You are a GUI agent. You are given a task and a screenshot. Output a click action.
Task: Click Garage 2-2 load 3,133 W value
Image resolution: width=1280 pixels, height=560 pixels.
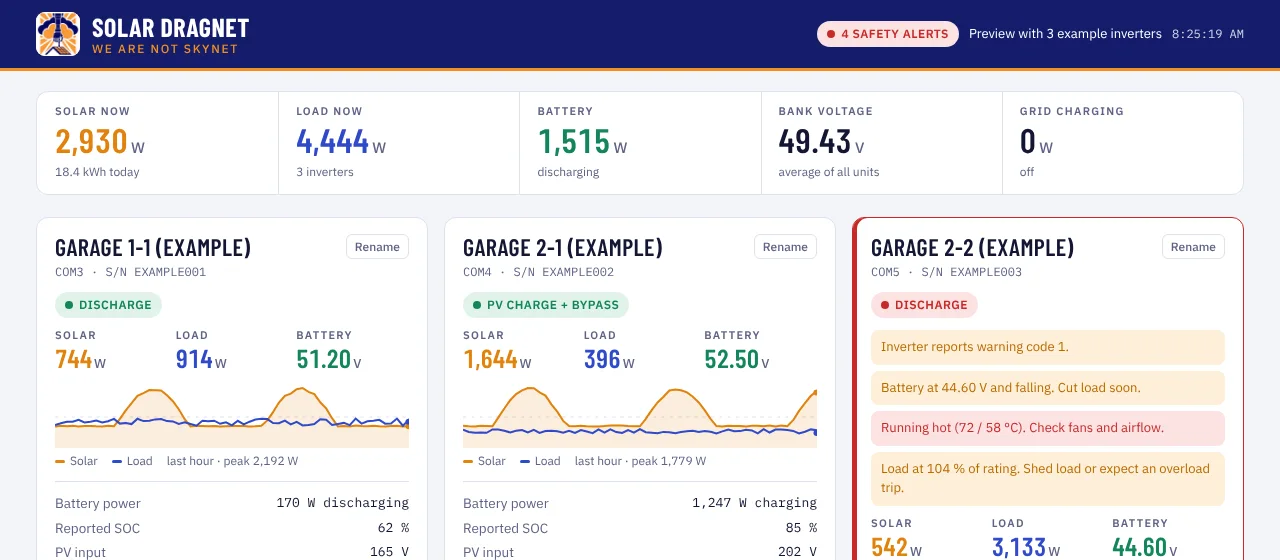1026,548
